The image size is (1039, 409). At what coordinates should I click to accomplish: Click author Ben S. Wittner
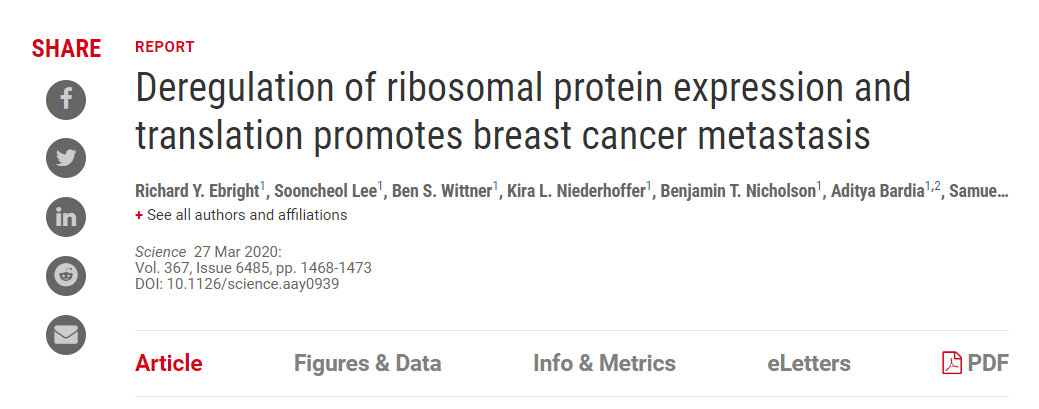[x=444, y=191]
